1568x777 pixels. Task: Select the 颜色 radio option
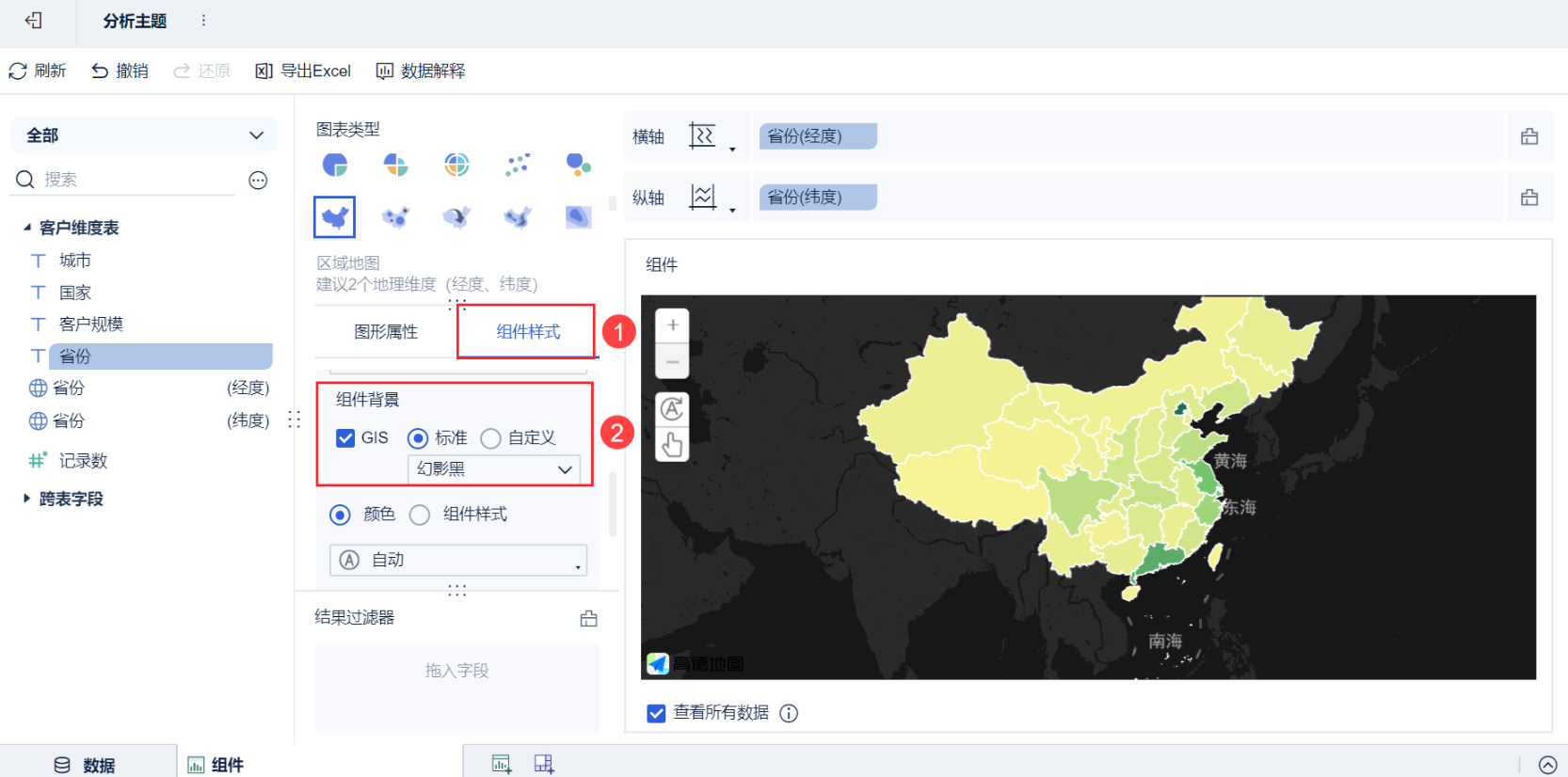(340, 515)
